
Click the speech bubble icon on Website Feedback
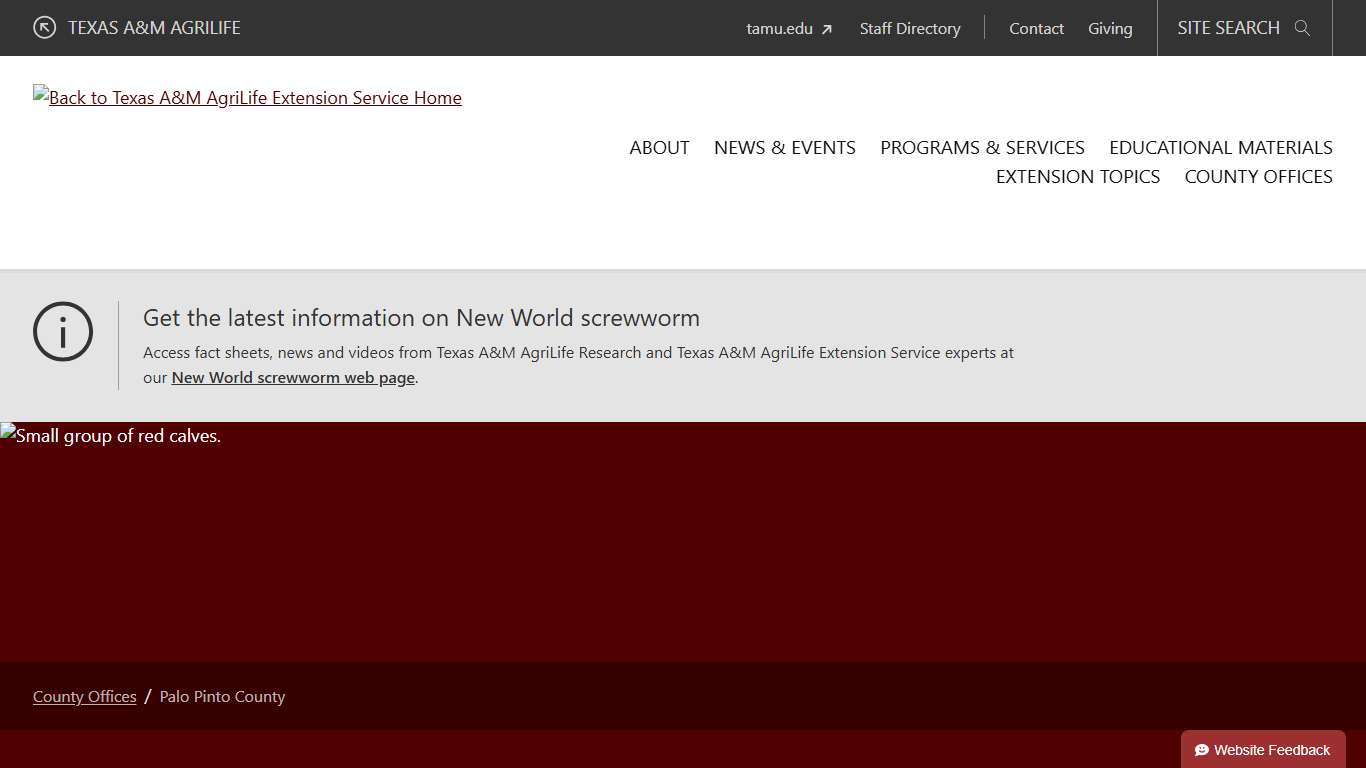(1202, 750)
